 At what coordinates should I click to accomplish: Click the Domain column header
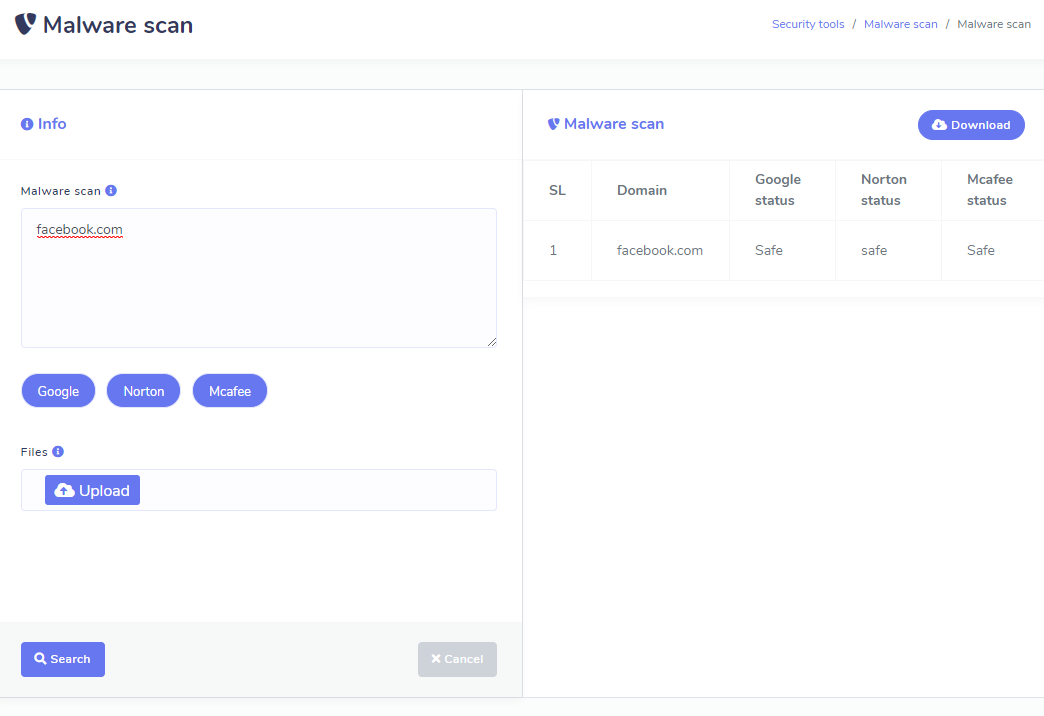coord(642,190)
